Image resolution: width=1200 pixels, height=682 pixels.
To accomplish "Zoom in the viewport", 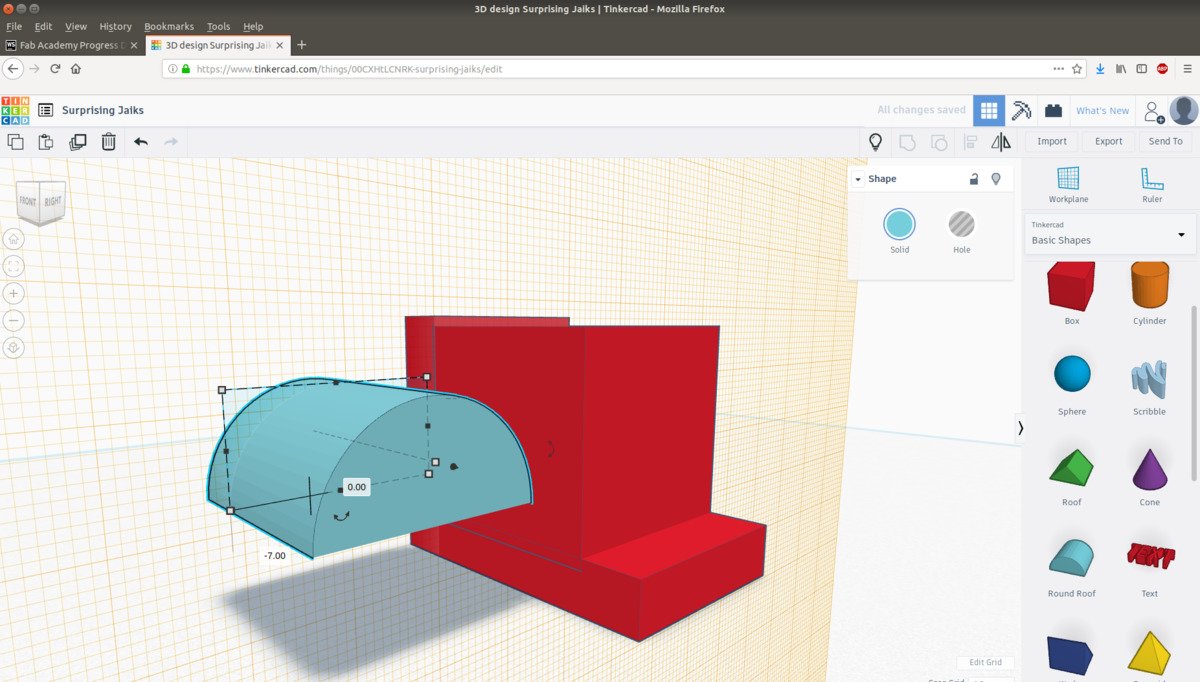I will [x=14, y=294].
